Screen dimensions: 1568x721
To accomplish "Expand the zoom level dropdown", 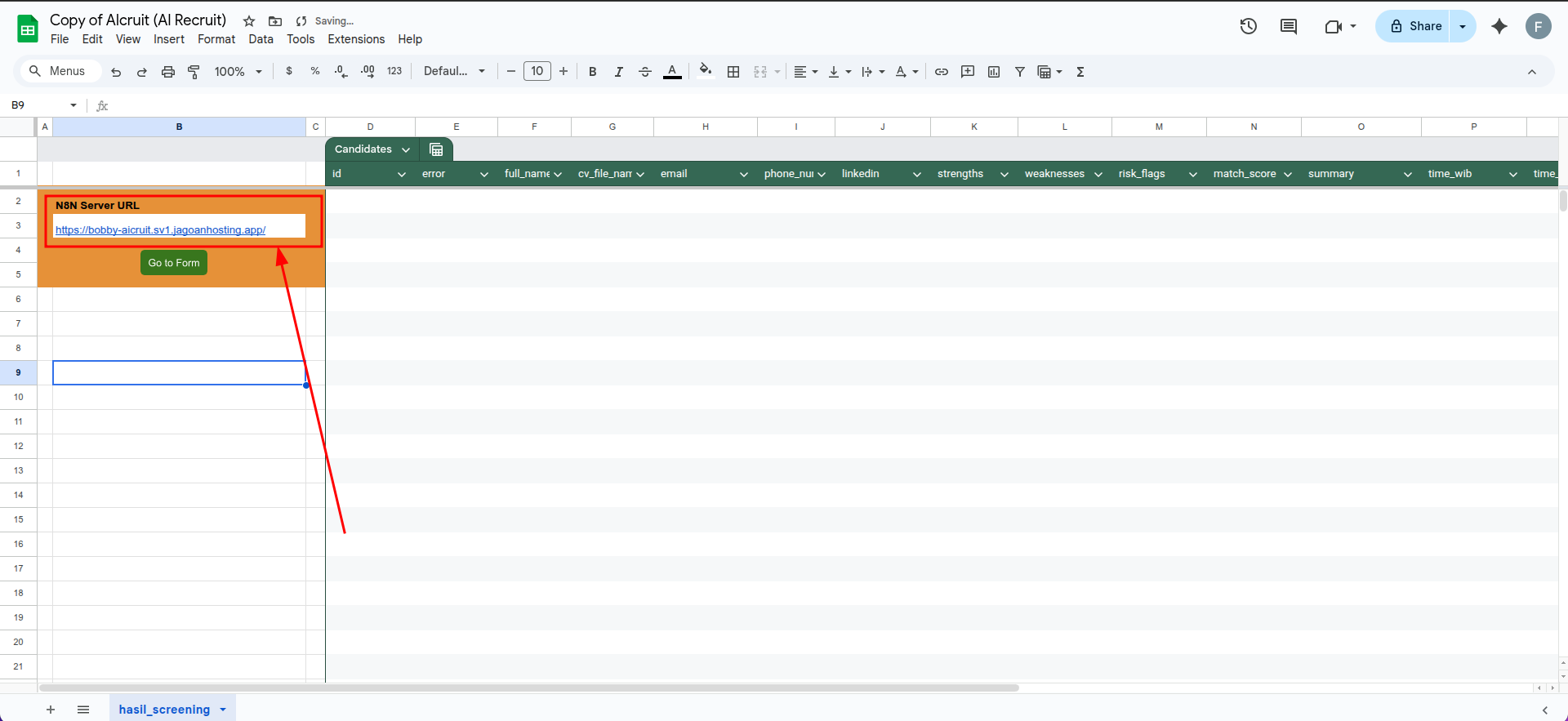I will 238,72.
